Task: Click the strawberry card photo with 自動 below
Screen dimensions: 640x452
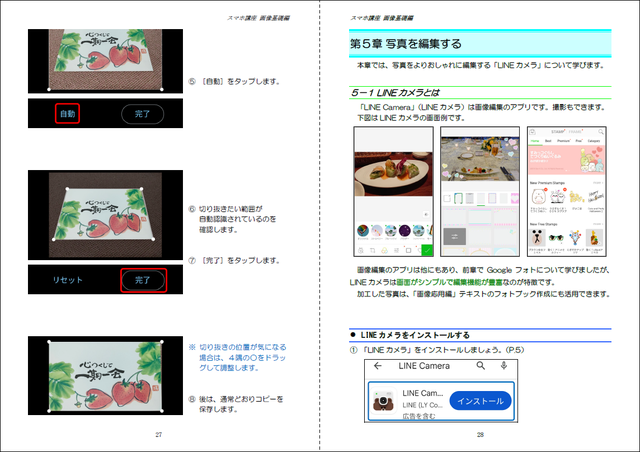Action: click(105, 61)
